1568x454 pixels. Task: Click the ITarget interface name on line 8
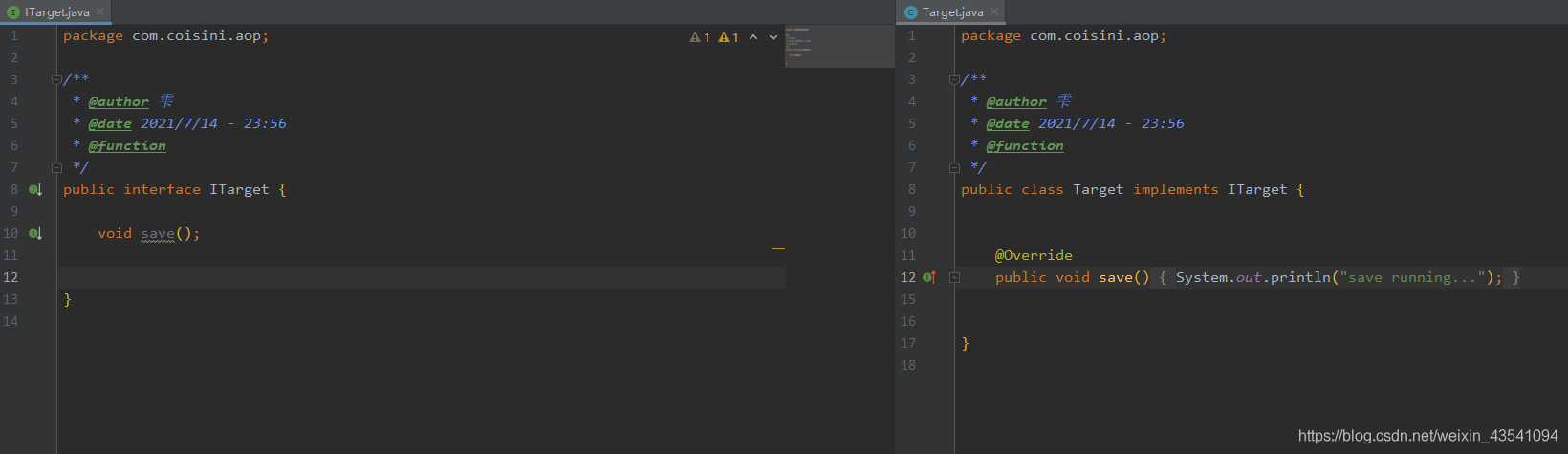[239, 190]
